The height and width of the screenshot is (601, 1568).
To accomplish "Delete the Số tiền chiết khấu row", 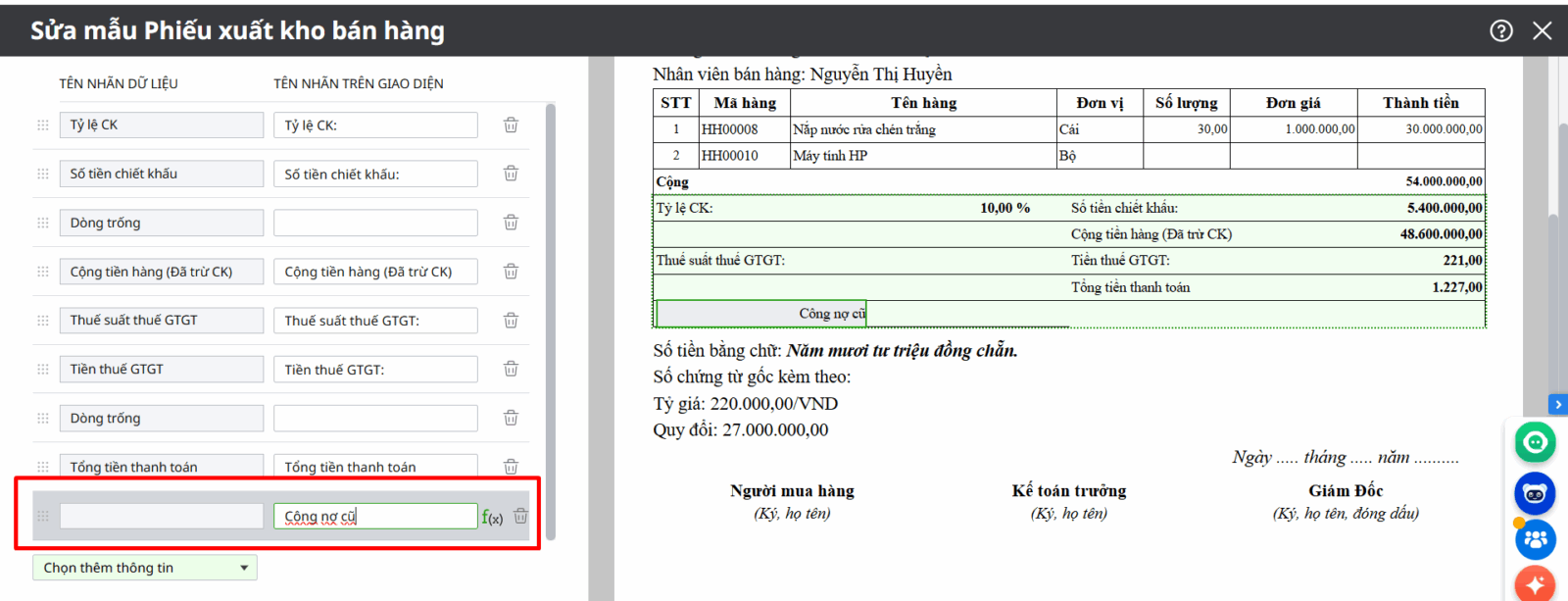I will click(511, 174).
